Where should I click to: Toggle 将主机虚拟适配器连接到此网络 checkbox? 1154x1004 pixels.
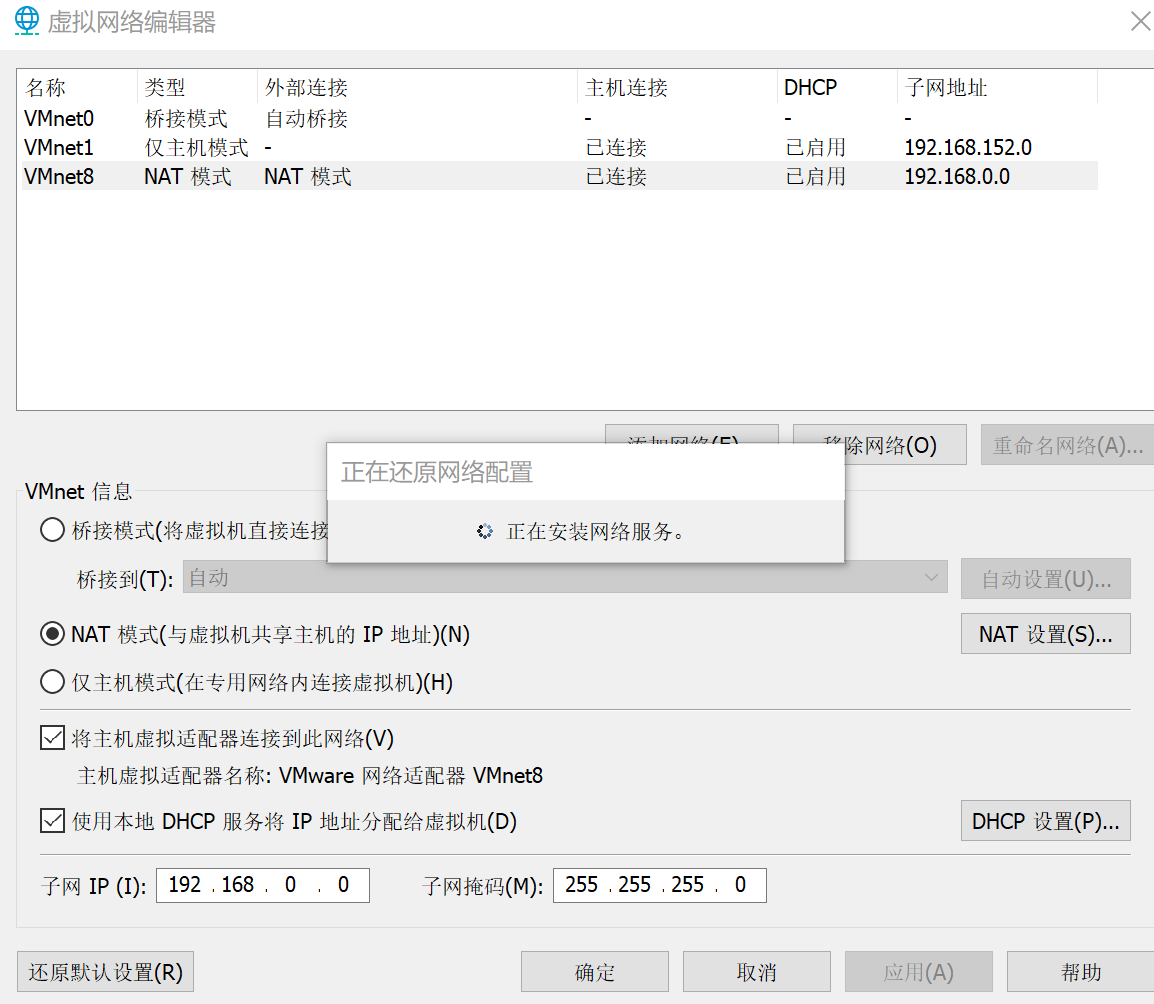52,738
